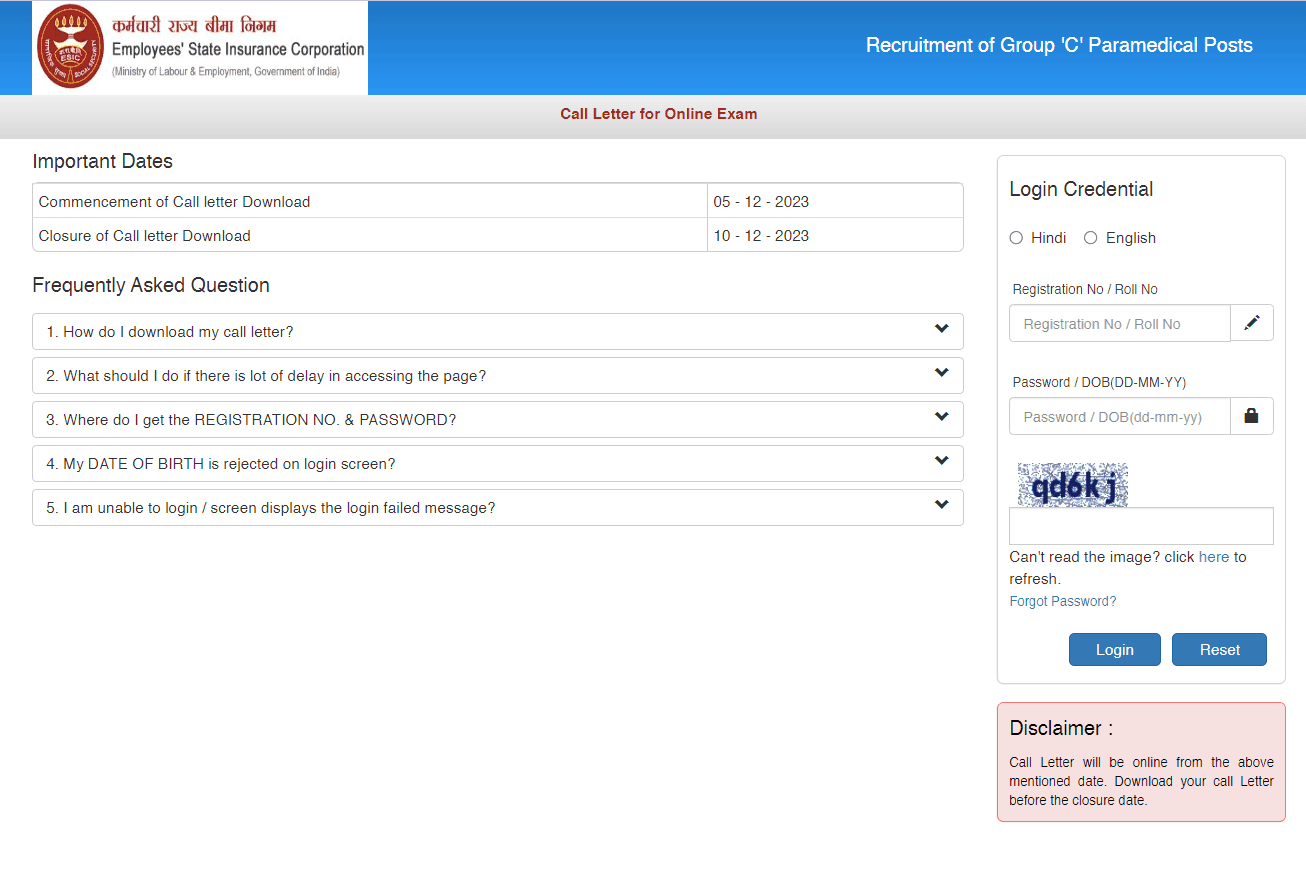Image resolution: width=1306 pixels, height=873 pixels.
Task: Click the lock icon beside Password field
Action: [1252, 416]
